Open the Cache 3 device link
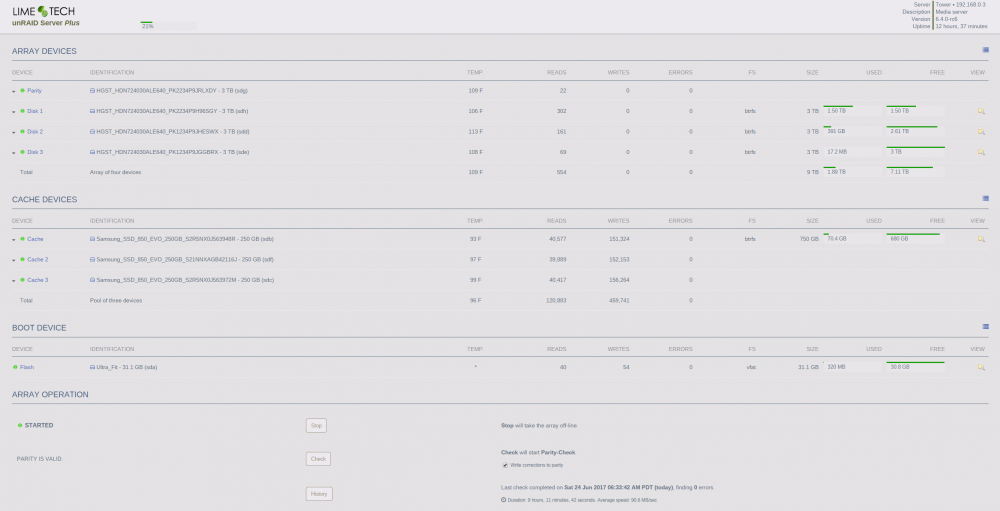The height and width of the screenshot is (511, 1000). click(38, 279)
